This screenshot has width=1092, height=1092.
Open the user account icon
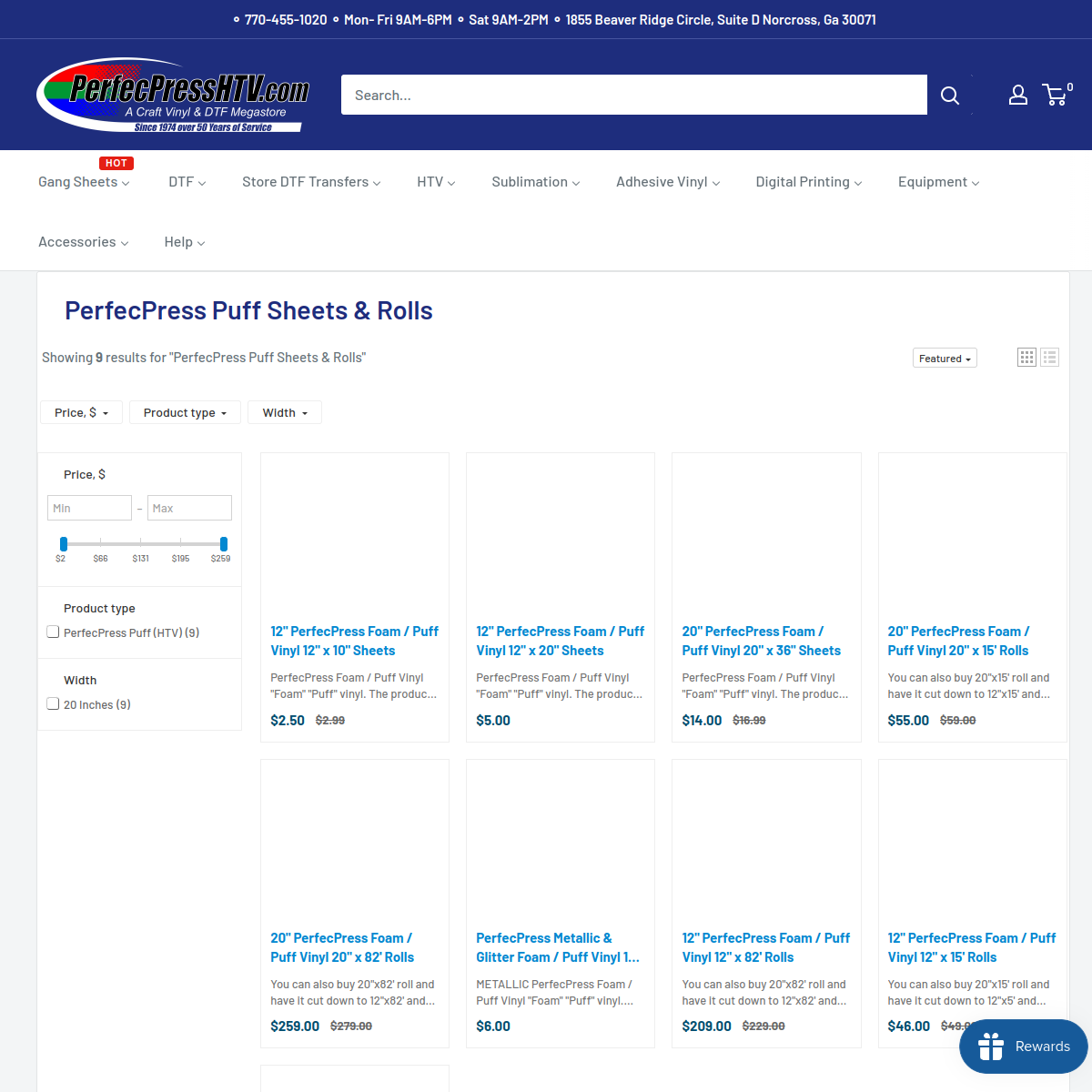[x=1018, y=95]
